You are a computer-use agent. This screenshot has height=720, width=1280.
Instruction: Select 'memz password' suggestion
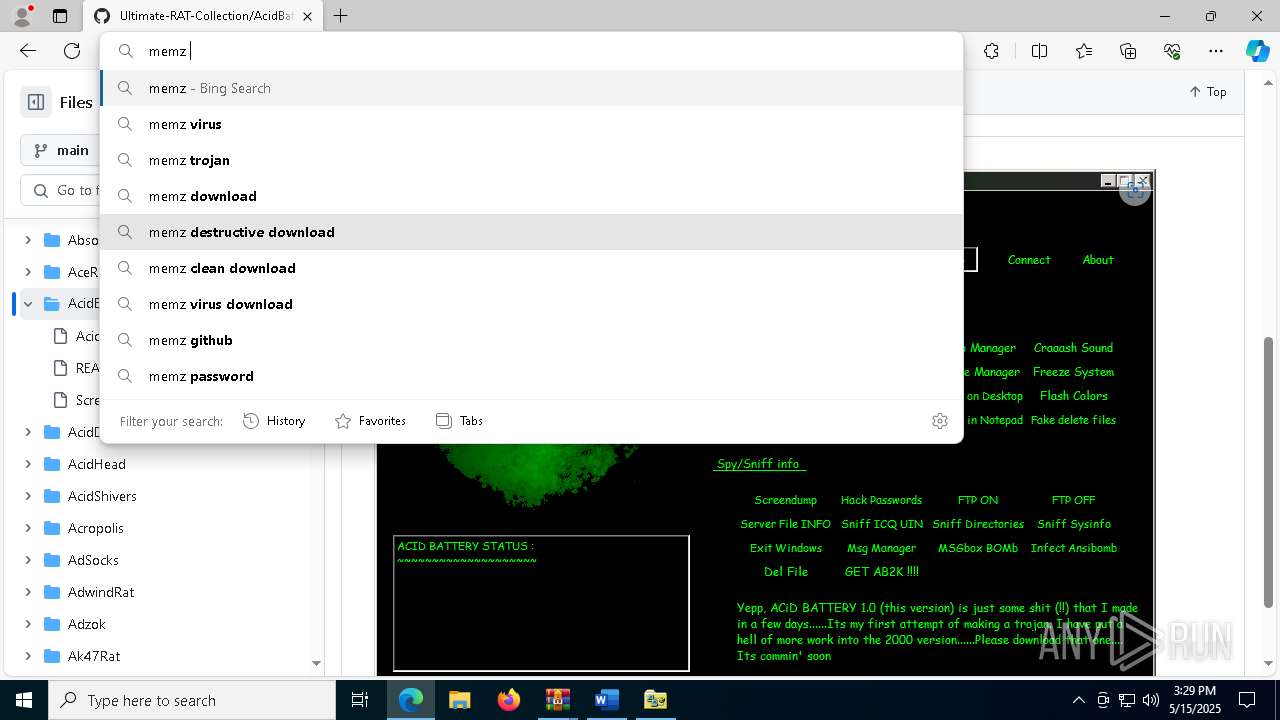(x=531, y=376)
